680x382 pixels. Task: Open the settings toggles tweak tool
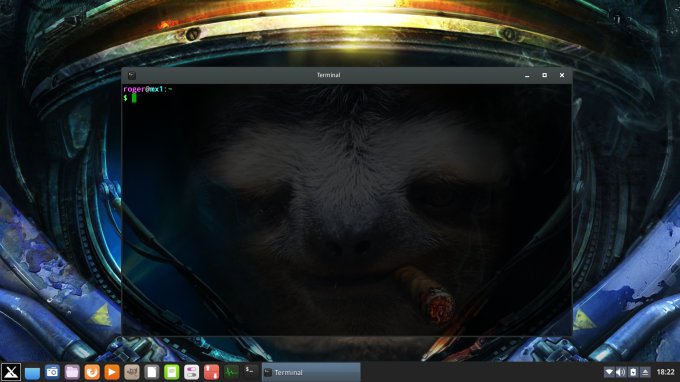[191, 372]
